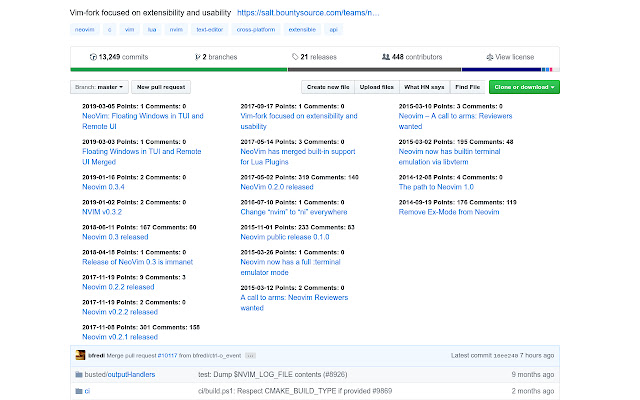Expand the Clone or download menu
The image size is (640, 400).
coord(524,87)
